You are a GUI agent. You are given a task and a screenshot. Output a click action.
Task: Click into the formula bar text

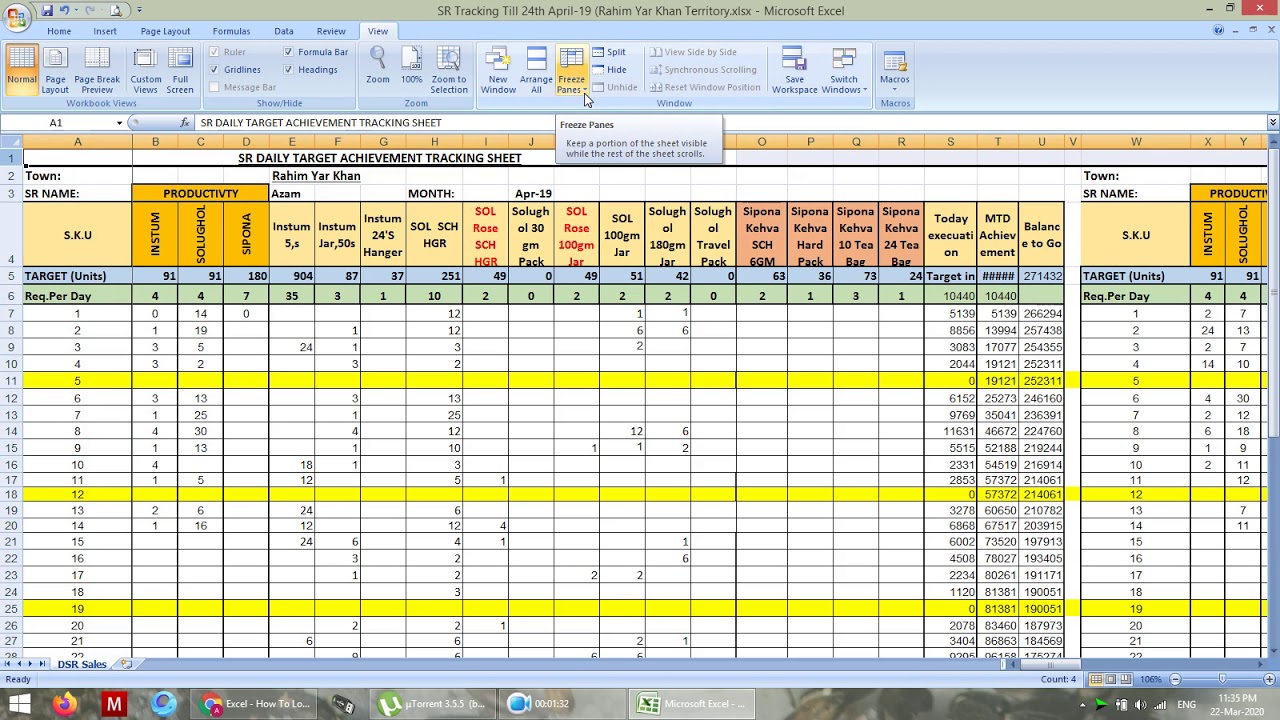730,123
